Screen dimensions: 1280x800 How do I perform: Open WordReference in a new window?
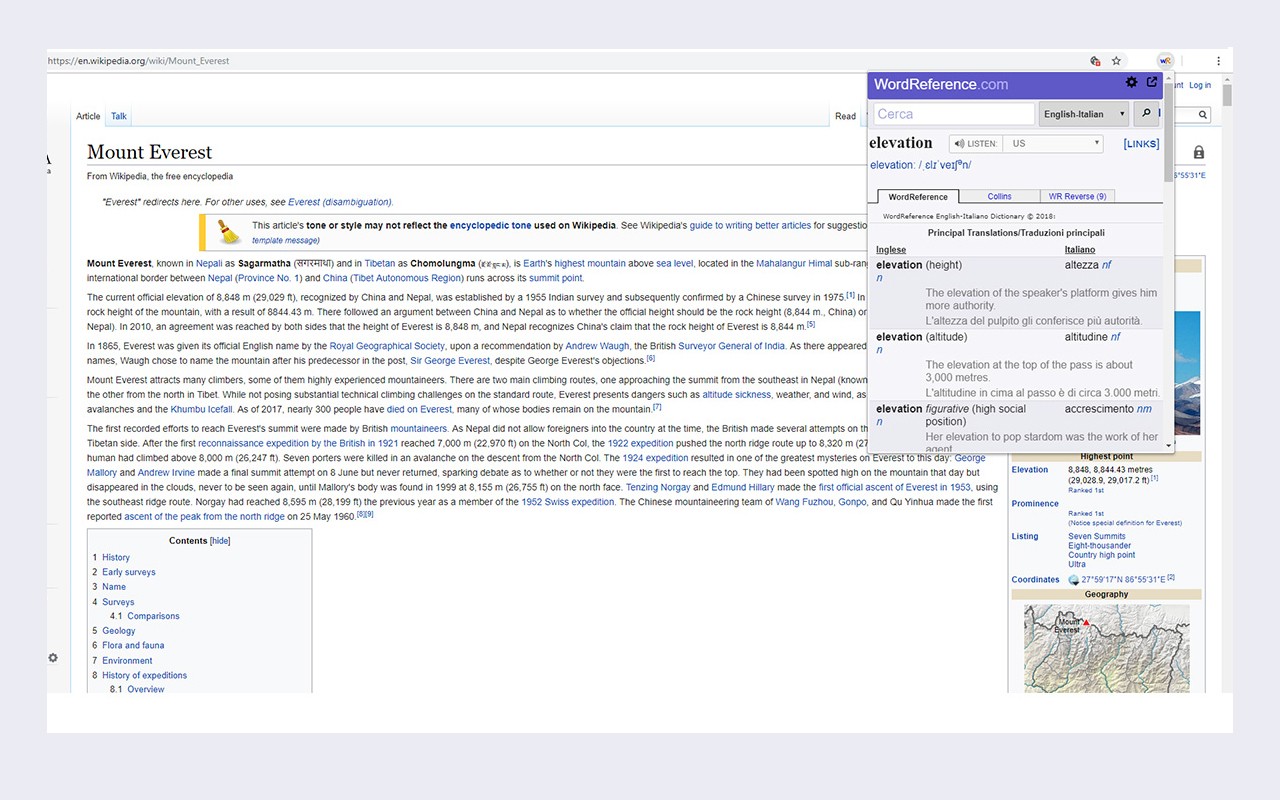click(1152, 83)
